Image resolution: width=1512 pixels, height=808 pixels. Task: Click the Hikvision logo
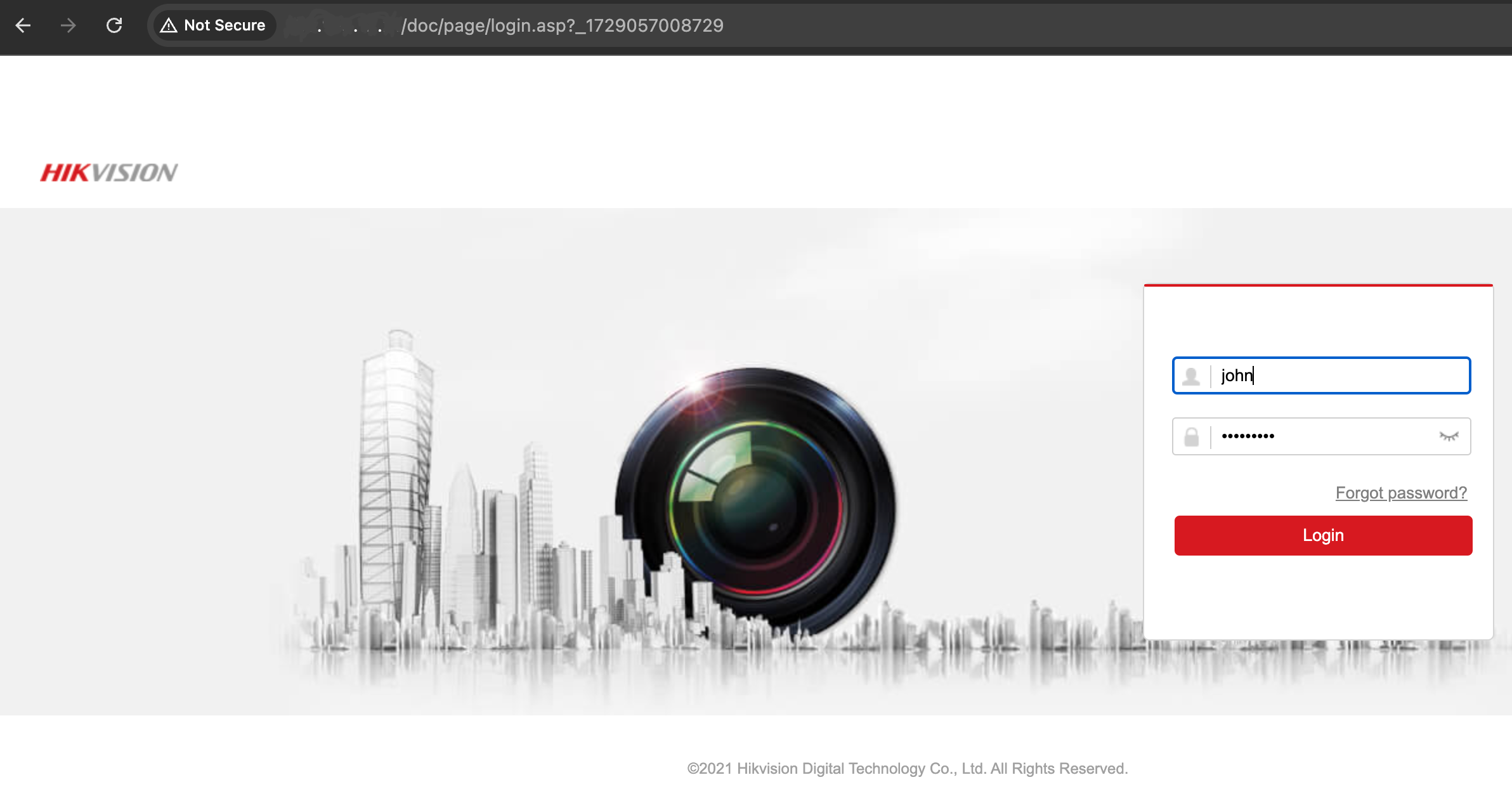(x=109, y=173)
